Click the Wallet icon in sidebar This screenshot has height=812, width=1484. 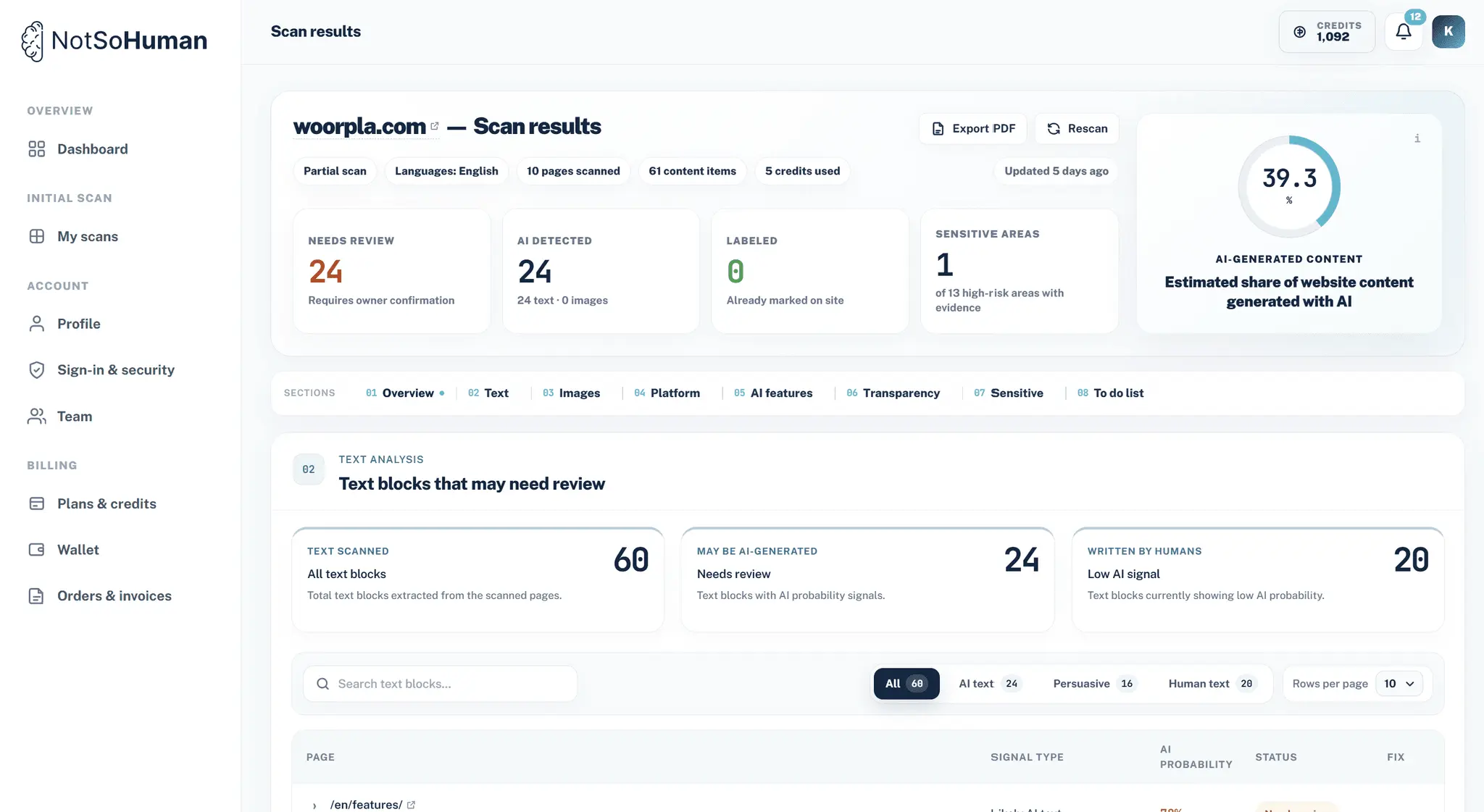[36, 550]
